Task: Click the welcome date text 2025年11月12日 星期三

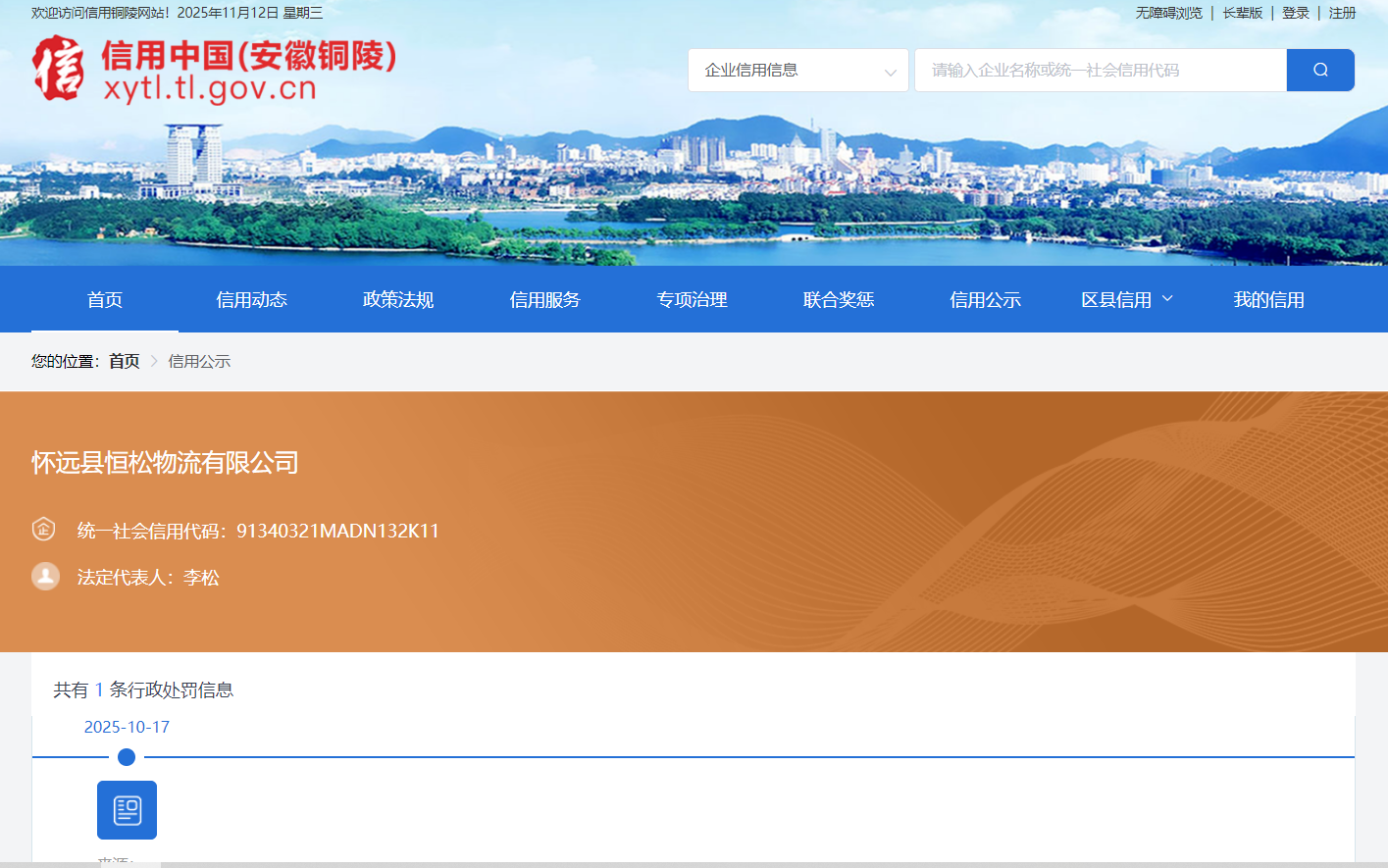Action: 250,13
